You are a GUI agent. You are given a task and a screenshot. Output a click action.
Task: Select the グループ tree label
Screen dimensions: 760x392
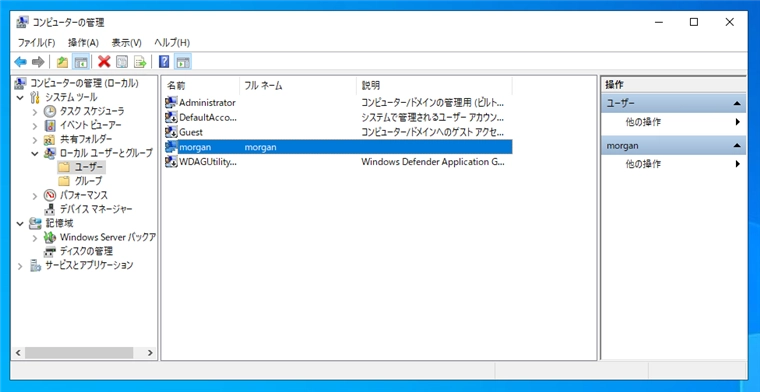pos(88,181)
